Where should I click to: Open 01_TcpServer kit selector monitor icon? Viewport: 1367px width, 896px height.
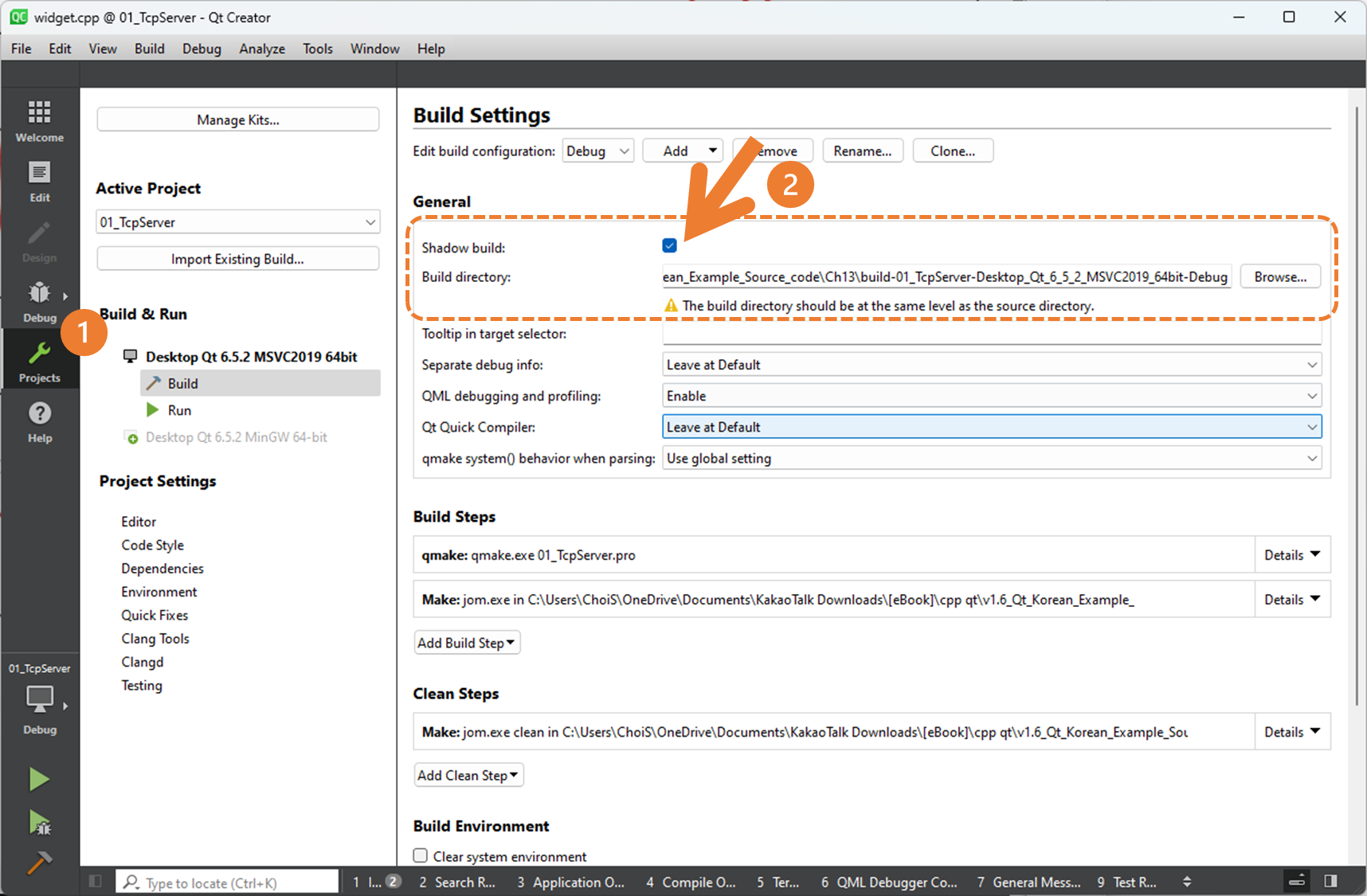39,699
